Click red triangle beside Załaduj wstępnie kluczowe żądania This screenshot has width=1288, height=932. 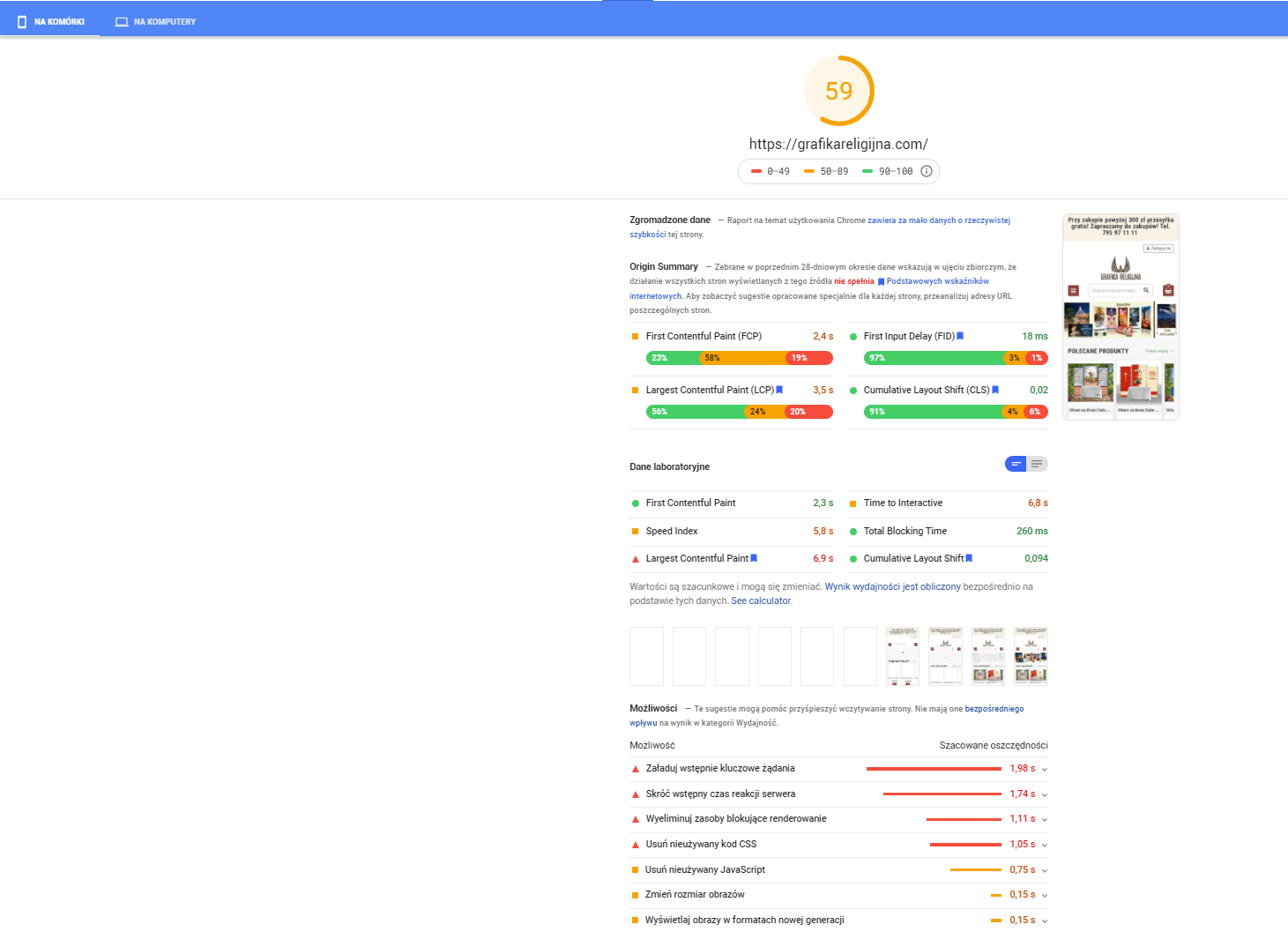click(x=636, y=769)
